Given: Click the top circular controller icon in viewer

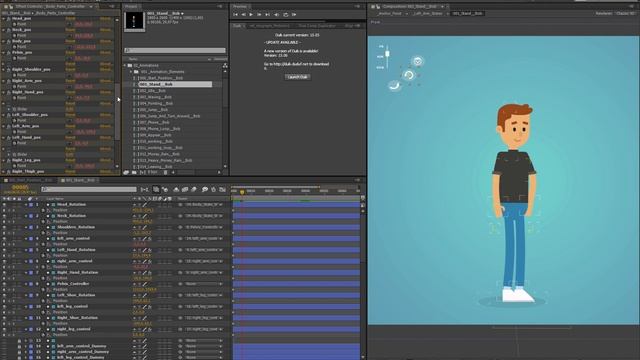Looking at the screenshot, I should tap(418, 61).
